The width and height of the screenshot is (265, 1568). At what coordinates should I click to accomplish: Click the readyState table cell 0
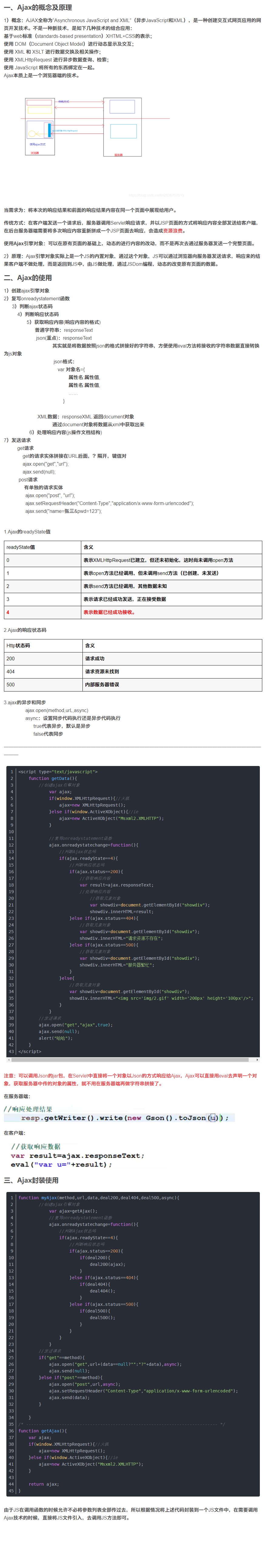click(x=43, y=560)
